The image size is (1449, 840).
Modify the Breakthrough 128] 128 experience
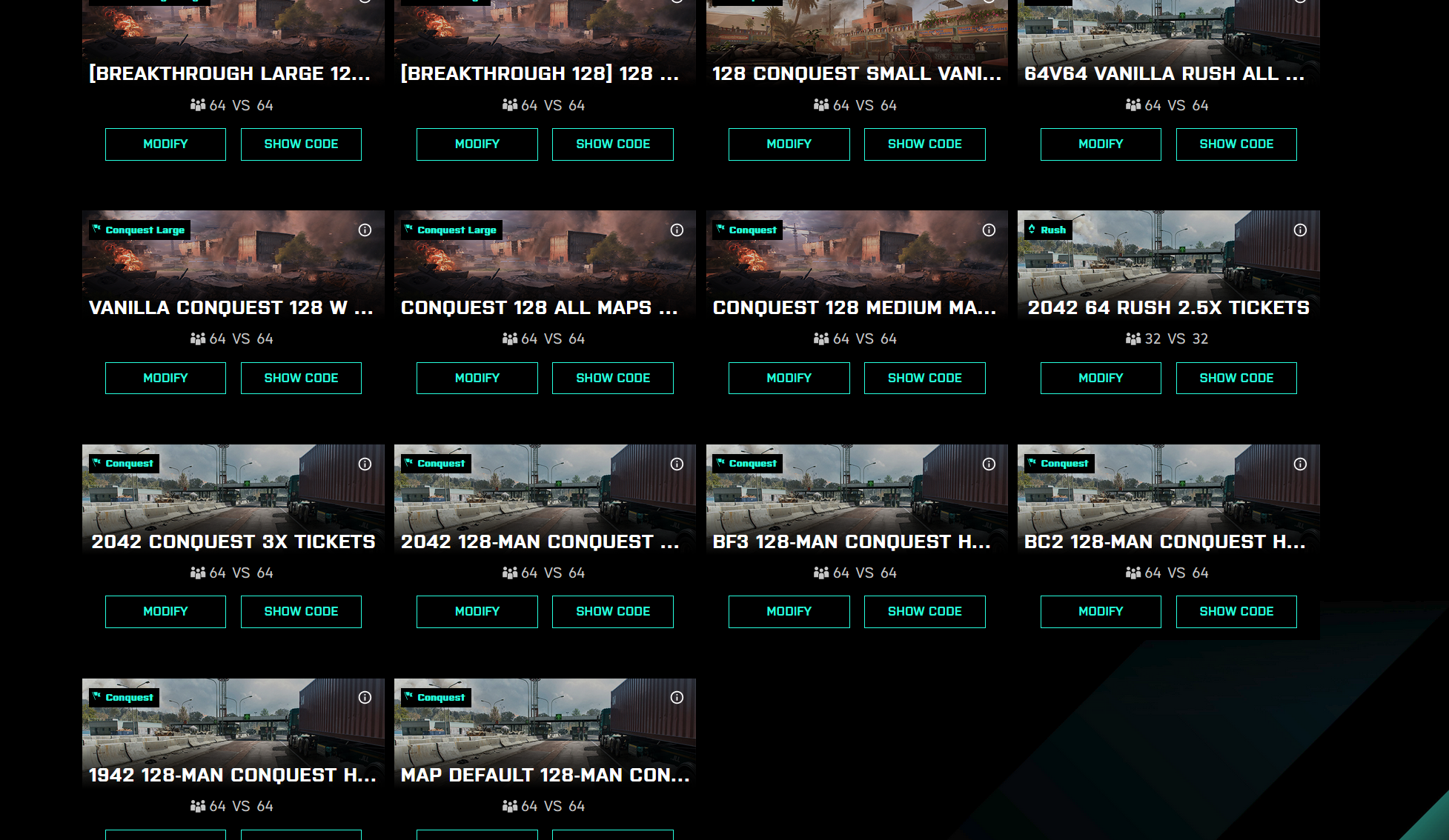coord(477,144)
